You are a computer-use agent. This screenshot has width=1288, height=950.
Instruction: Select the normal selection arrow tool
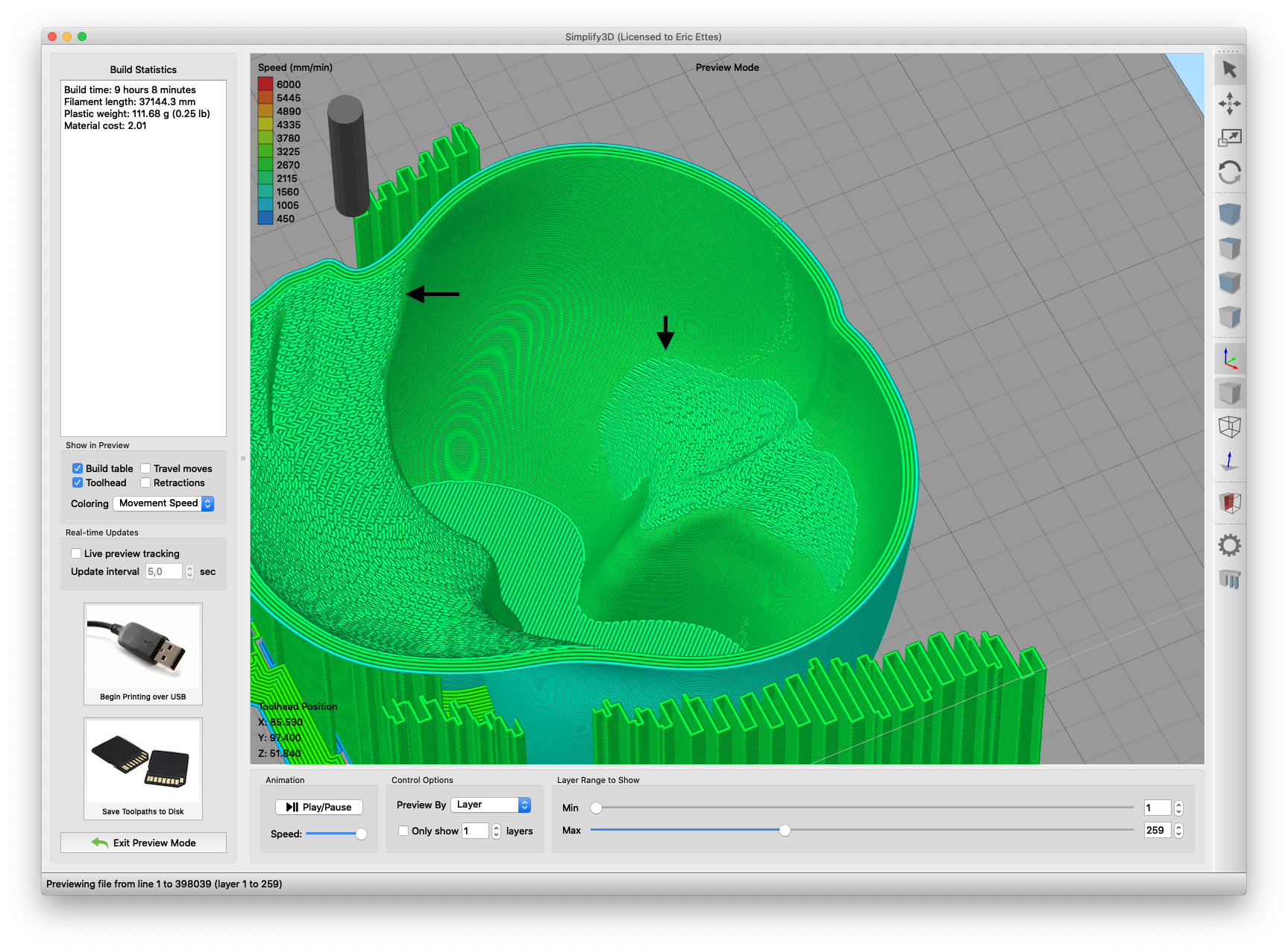click(1229, 69)
